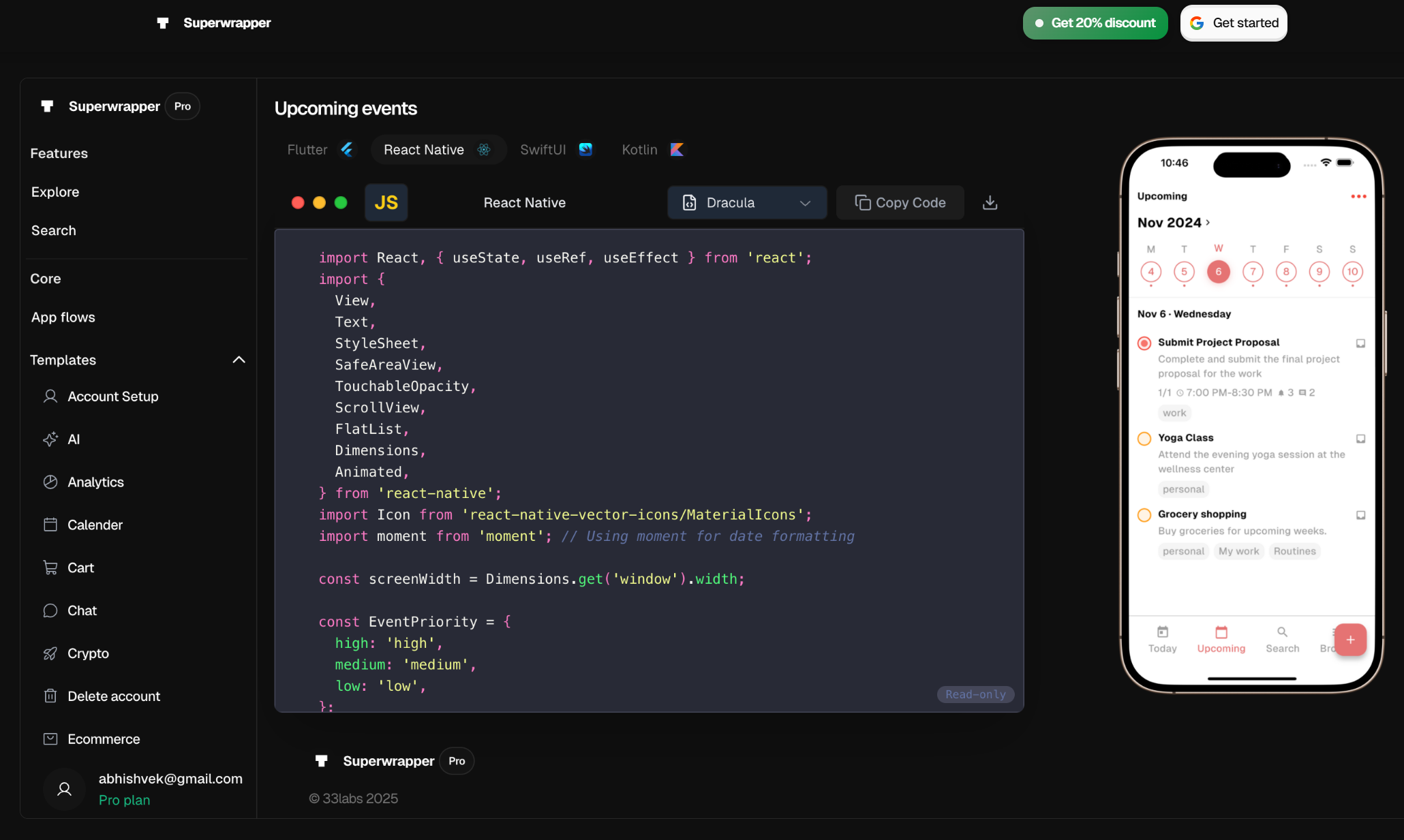1404x840 pixels.
Task: Open Today tab in phone preview
Action: [x=1163, y=640]
